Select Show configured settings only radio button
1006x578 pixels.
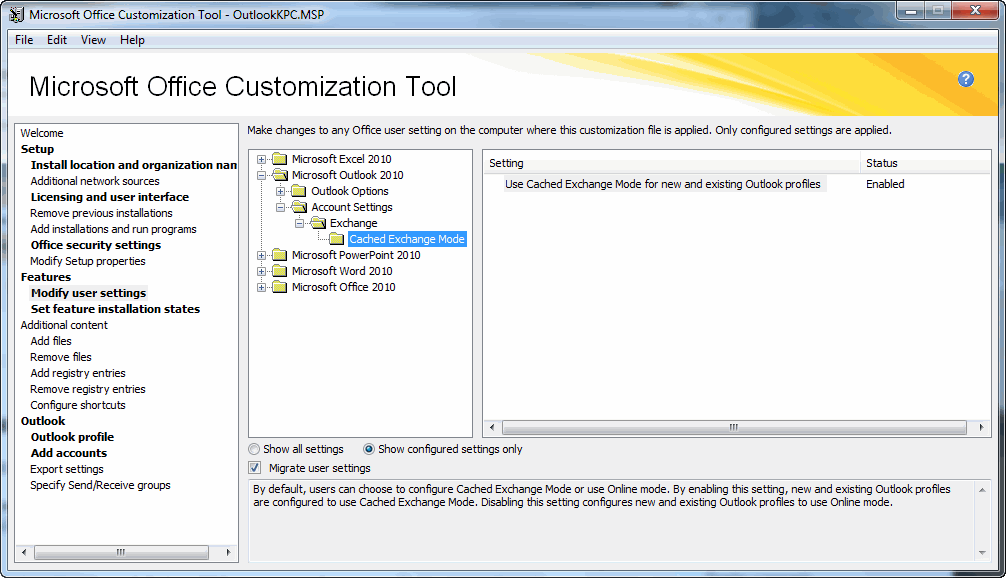[x=369, y=449]
